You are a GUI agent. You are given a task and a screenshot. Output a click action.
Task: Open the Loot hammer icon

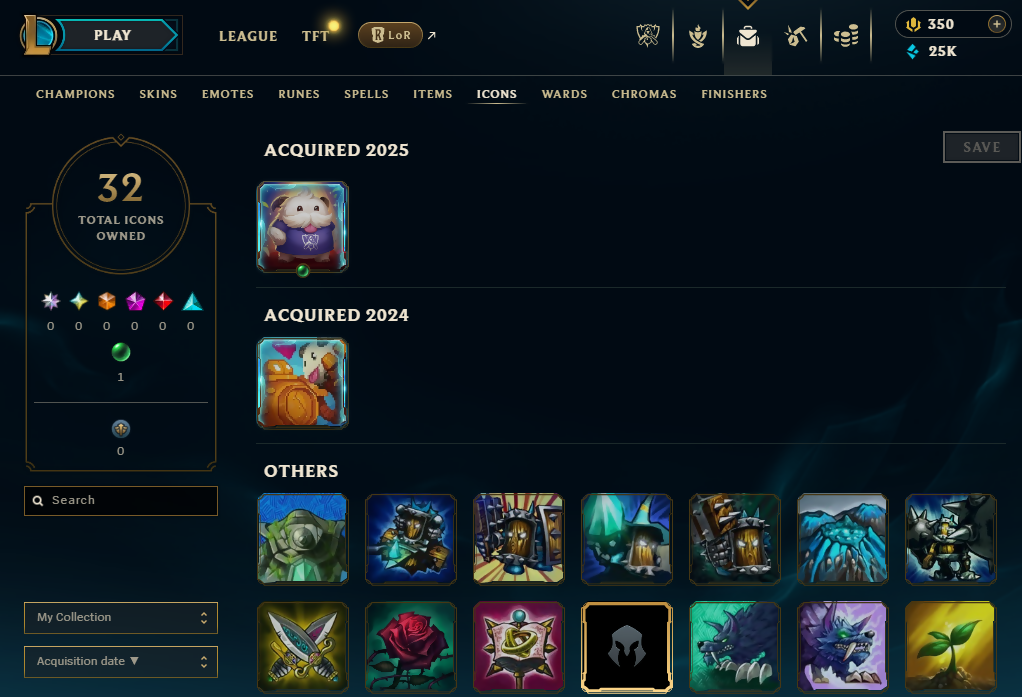tap(795, 36)
